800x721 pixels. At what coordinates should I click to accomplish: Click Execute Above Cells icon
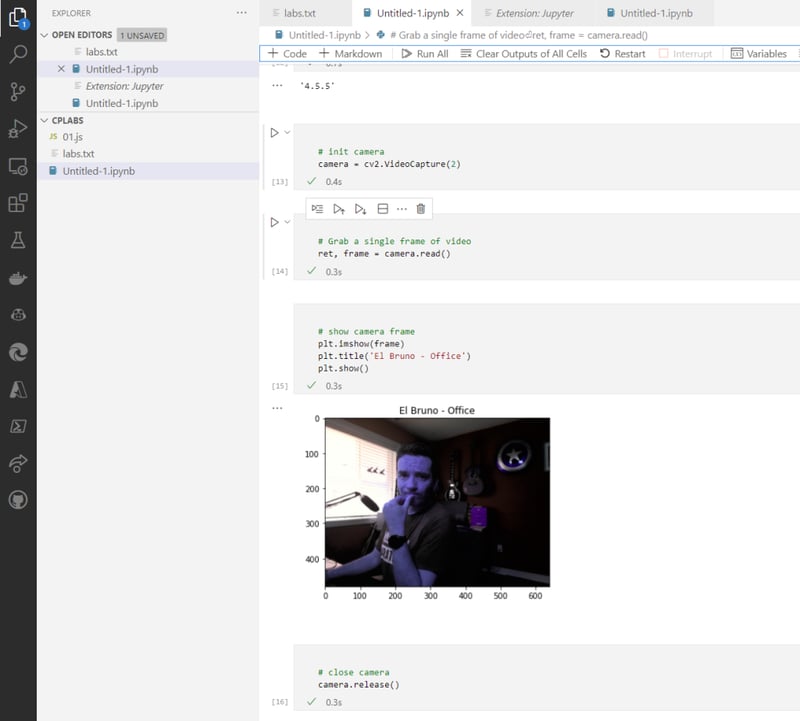click(339, 209)
